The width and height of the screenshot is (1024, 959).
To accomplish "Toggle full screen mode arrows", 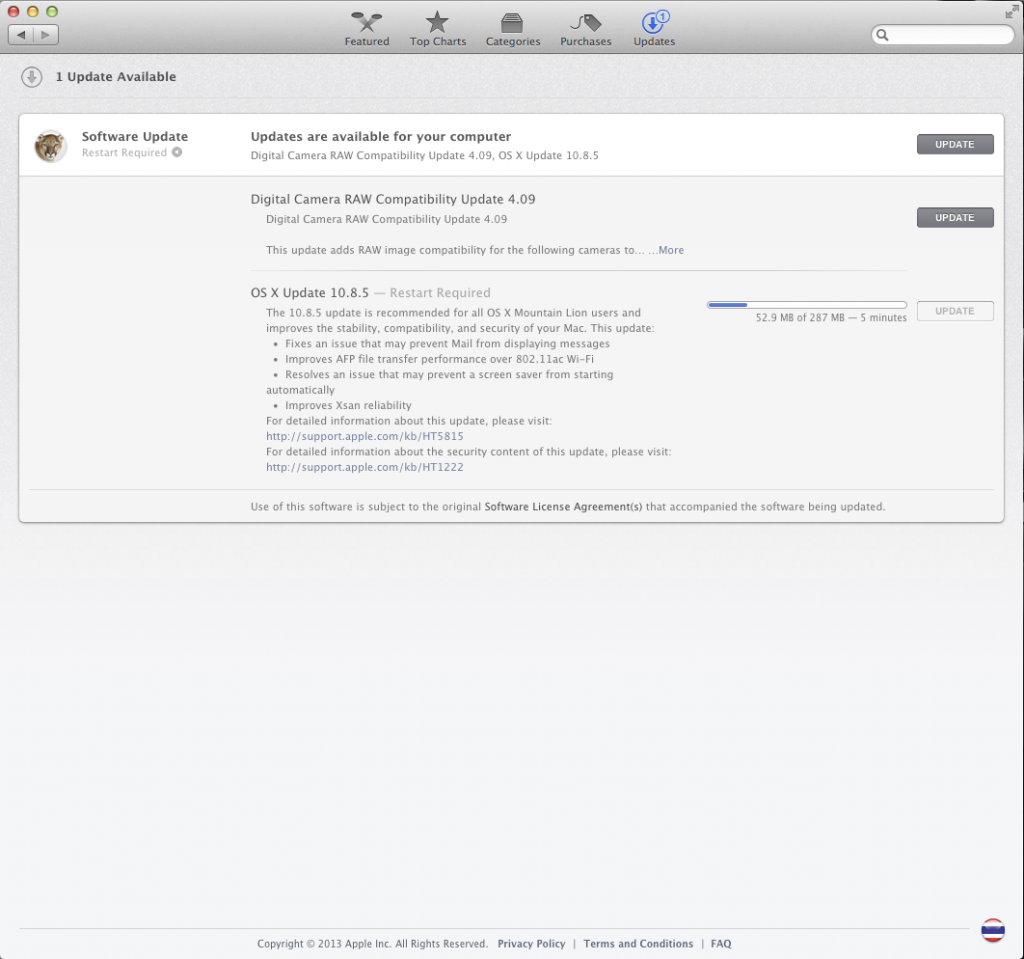I will (1011, 12).
